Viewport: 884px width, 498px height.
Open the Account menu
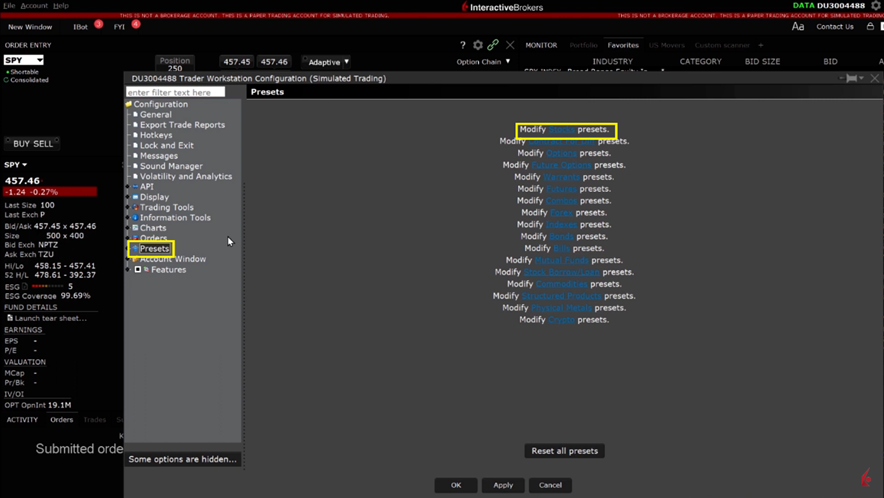coord(34,6)
